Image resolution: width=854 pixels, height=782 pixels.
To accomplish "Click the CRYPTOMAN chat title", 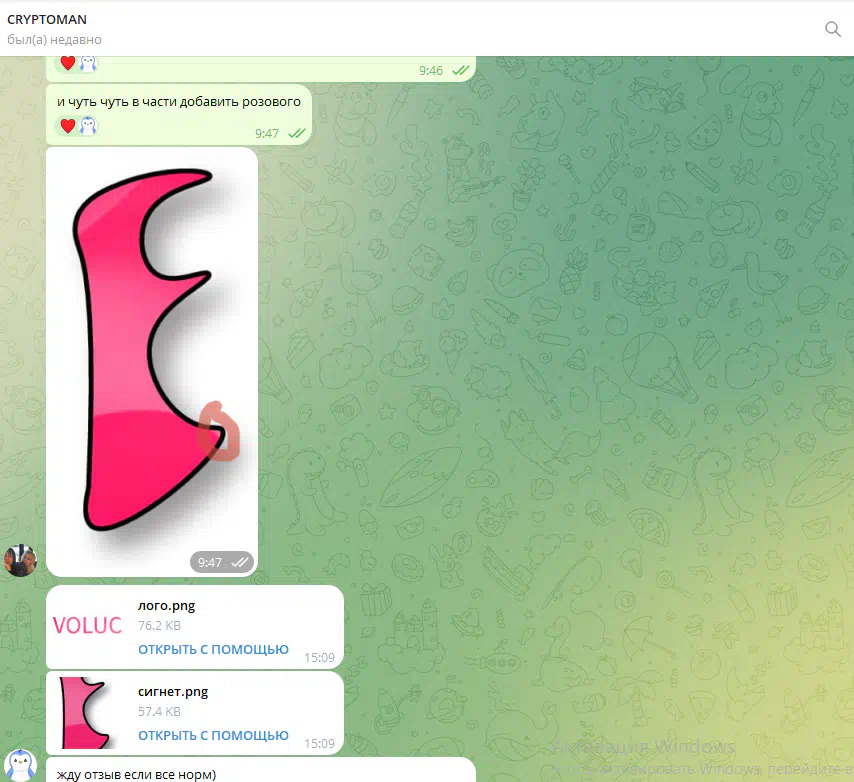I will (x=47, y=19).
